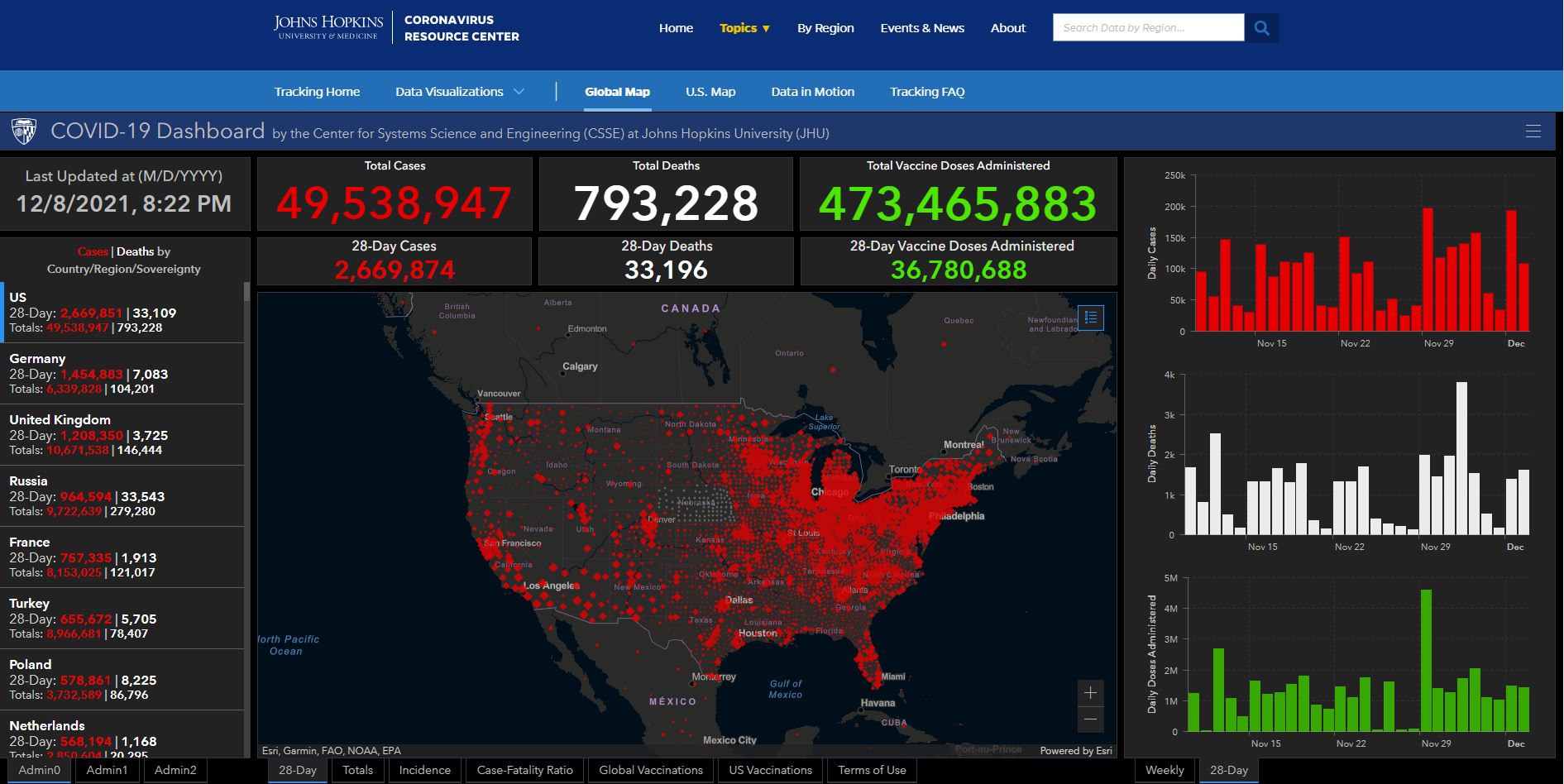
Task: Expand the Data Visualizations dropdown
Action: (459, 92)
